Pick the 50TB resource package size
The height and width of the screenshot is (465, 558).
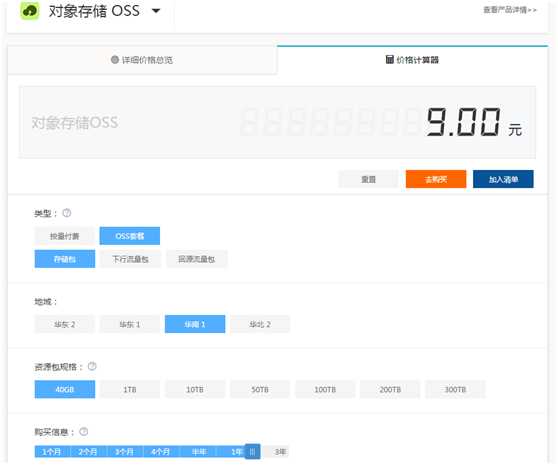tap(260, 389)
